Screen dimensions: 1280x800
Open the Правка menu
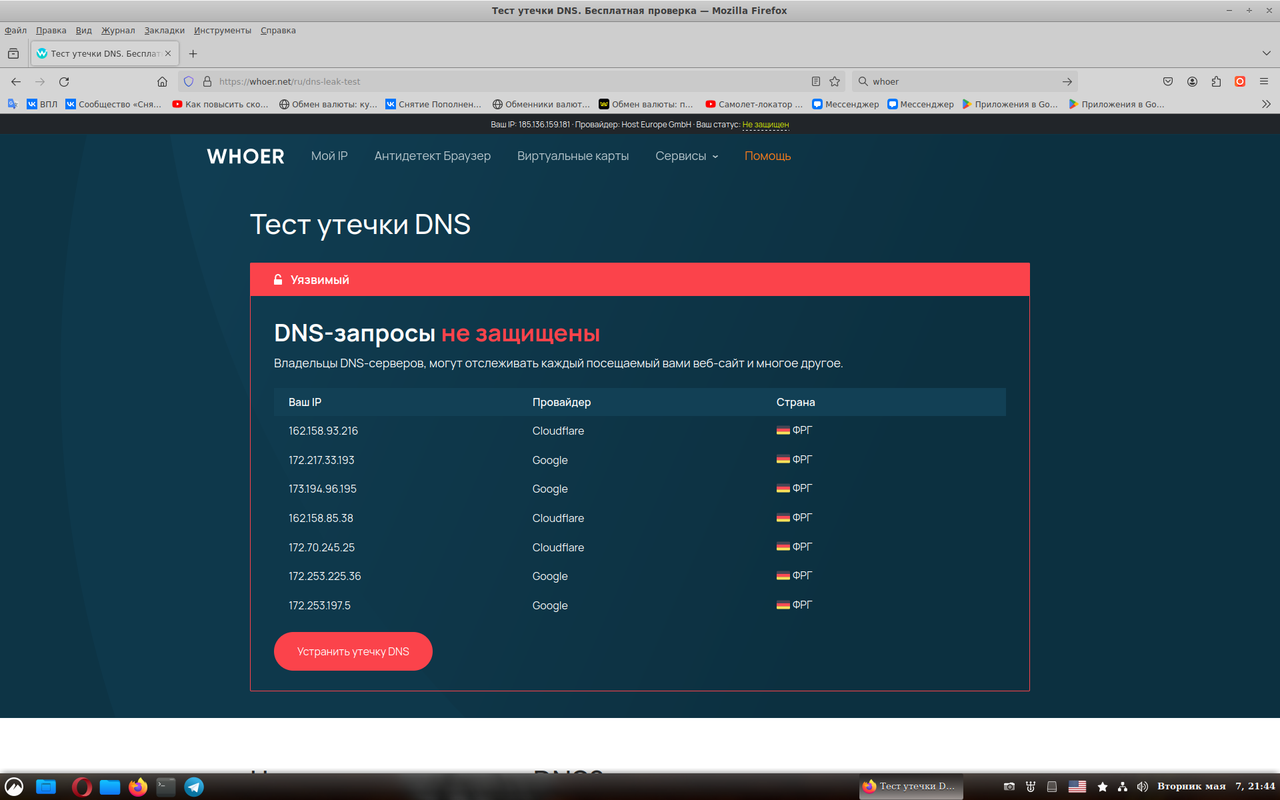coord(51,30)
